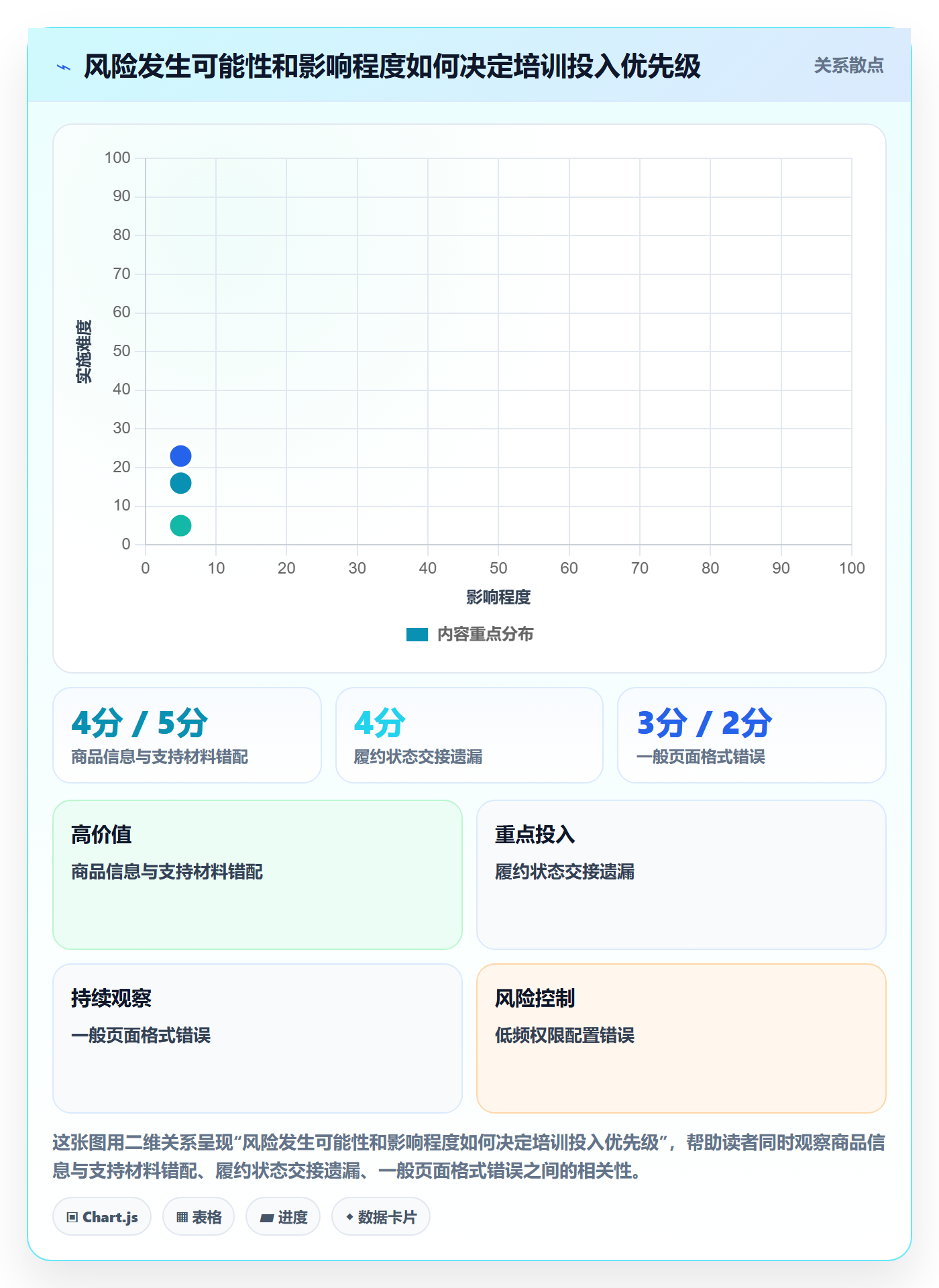
Task: Click the Chart.js tag
Action: coord(102,1217)
